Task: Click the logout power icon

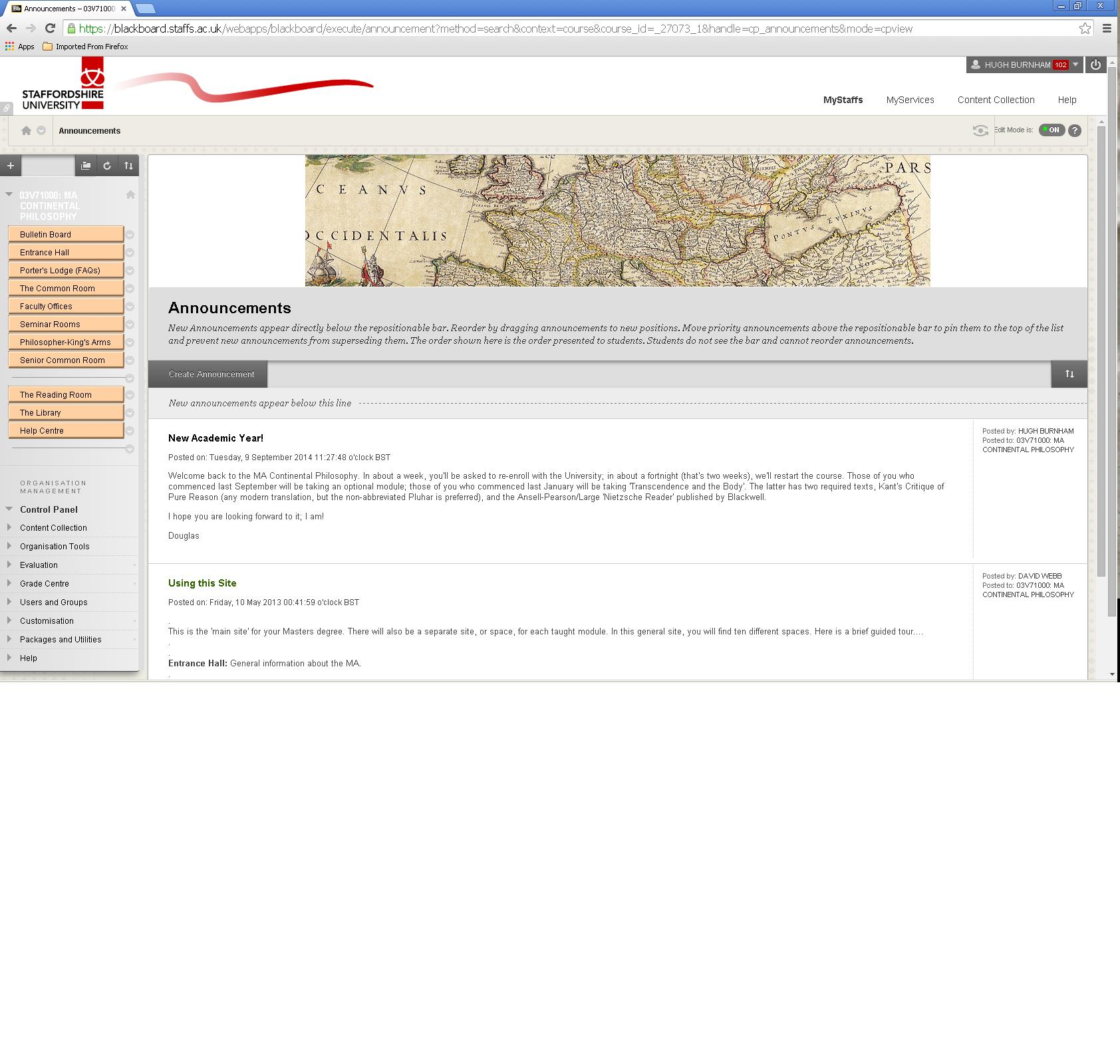Action: point(1095,65)
